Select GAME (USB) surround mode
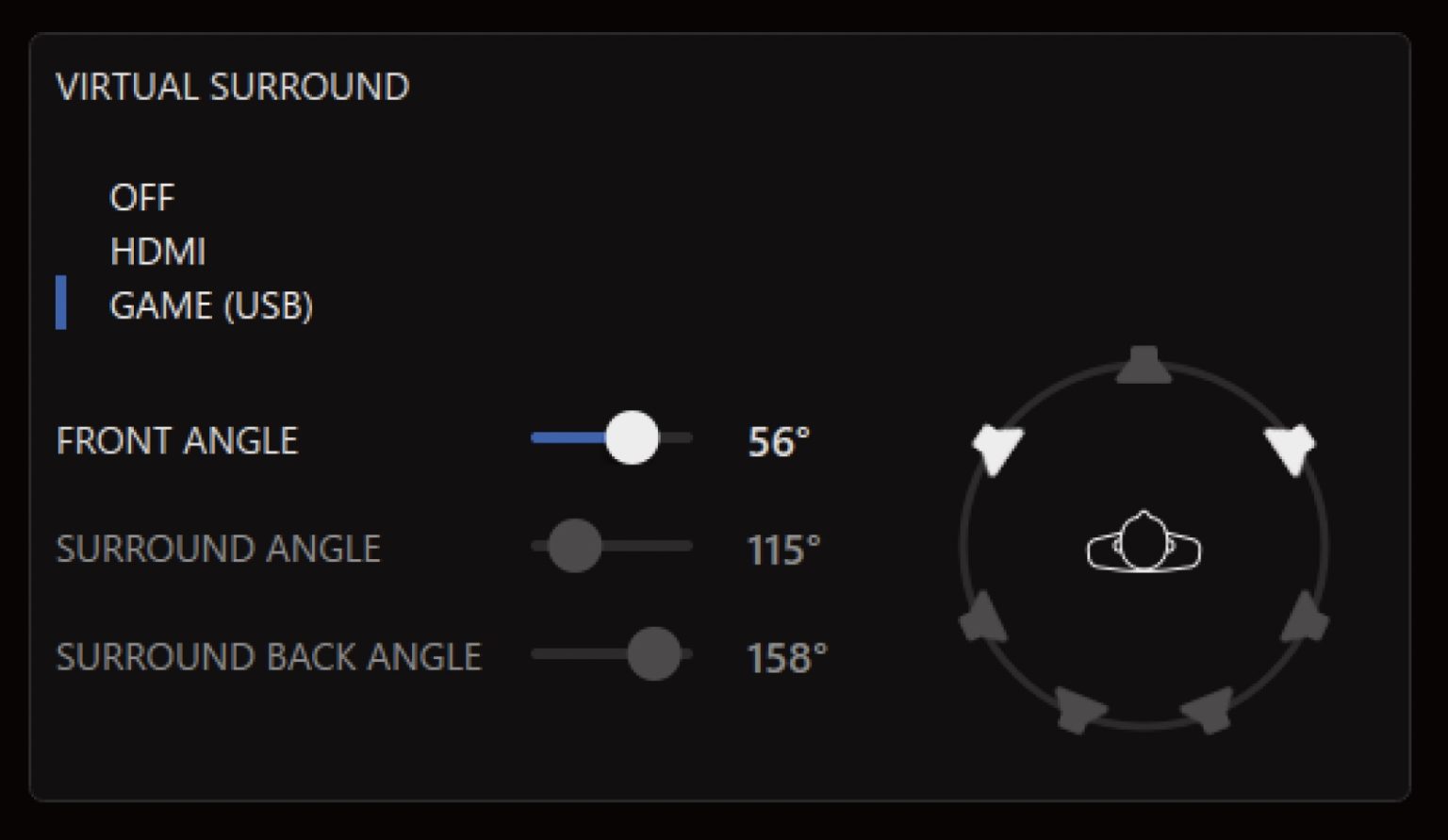The height and width of the screenshot is (840, 1448). coord(211,305)
